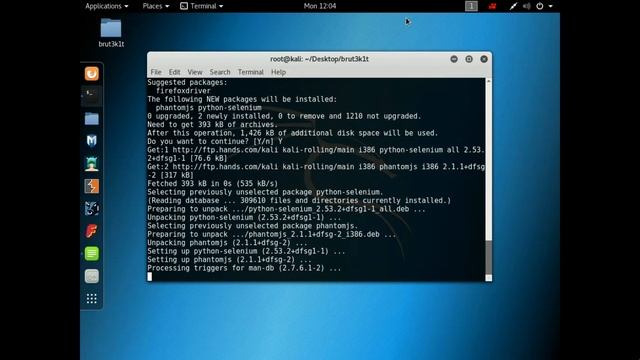Open the Files folder icon in the dock
Image resolution: width=640 pixels, height=360 pixels.
[91, 118]
